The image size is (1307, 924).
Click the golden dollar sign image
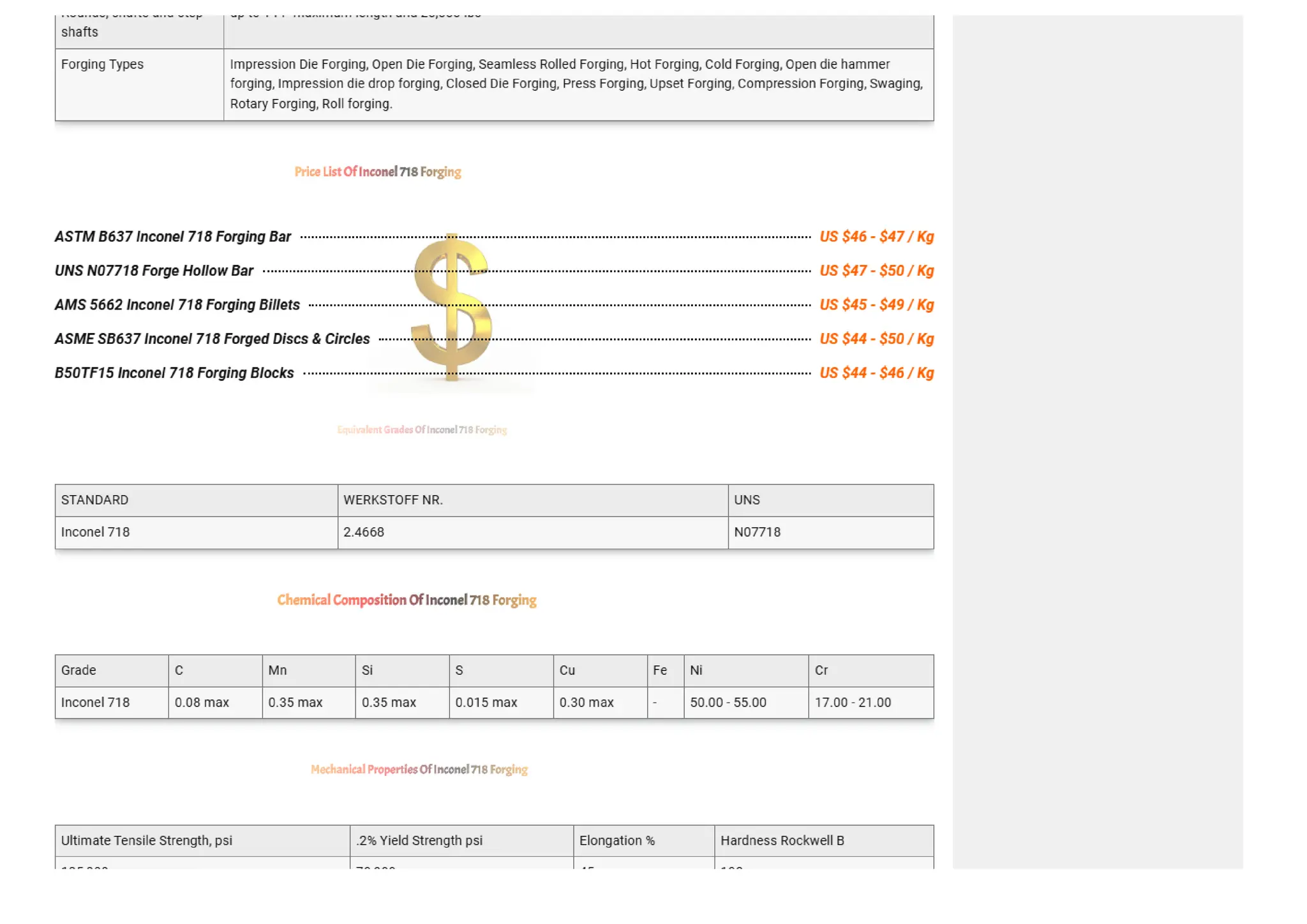tap(451, 308)
